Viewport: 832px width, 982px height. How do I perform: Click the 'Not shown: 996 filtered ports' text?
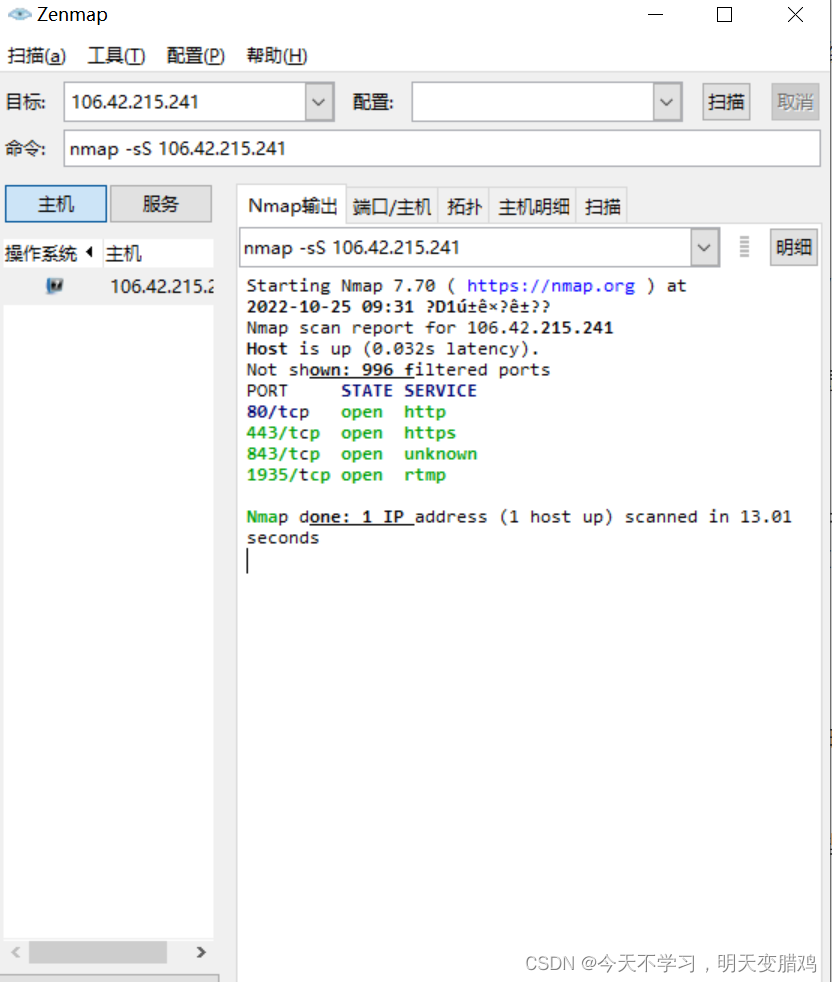pos(398,370)
